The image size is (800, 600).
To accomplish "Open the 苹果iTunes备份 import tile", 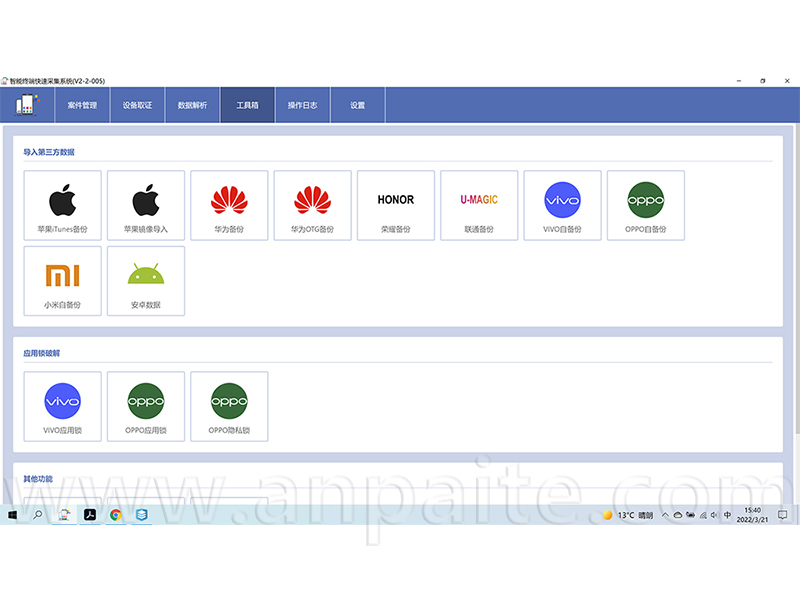I will point(63,205).
